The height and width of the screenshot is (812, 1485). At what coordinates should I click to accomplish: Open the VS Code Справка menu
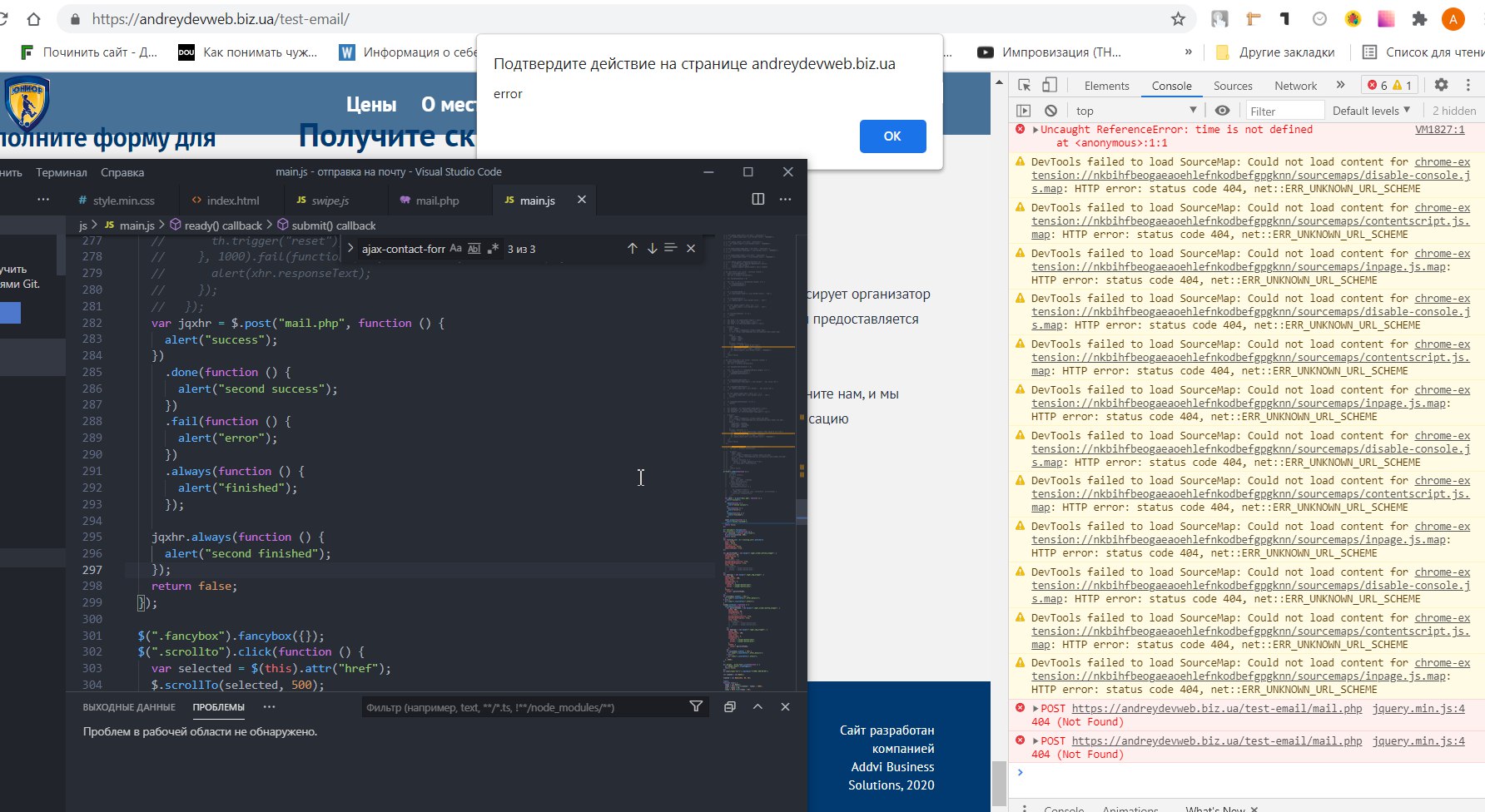(x=122, y=172)
